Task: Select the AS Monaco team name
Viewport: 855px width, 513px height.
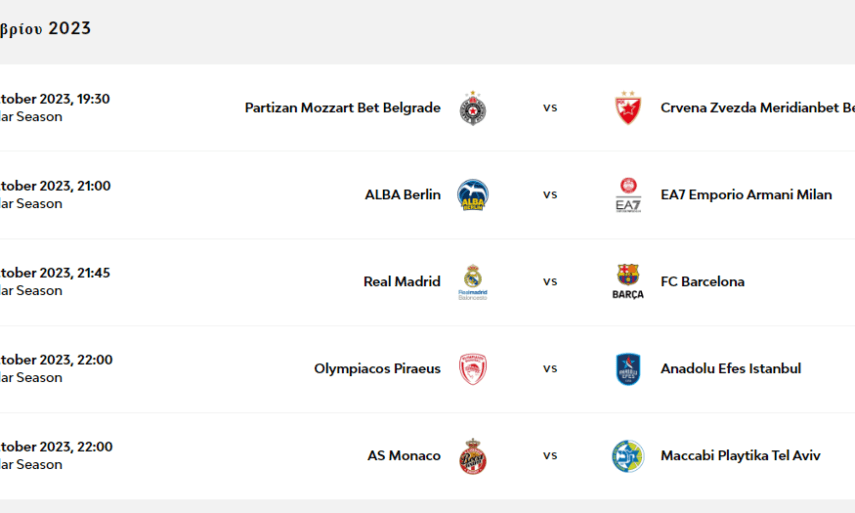Action: coord(404,456)
